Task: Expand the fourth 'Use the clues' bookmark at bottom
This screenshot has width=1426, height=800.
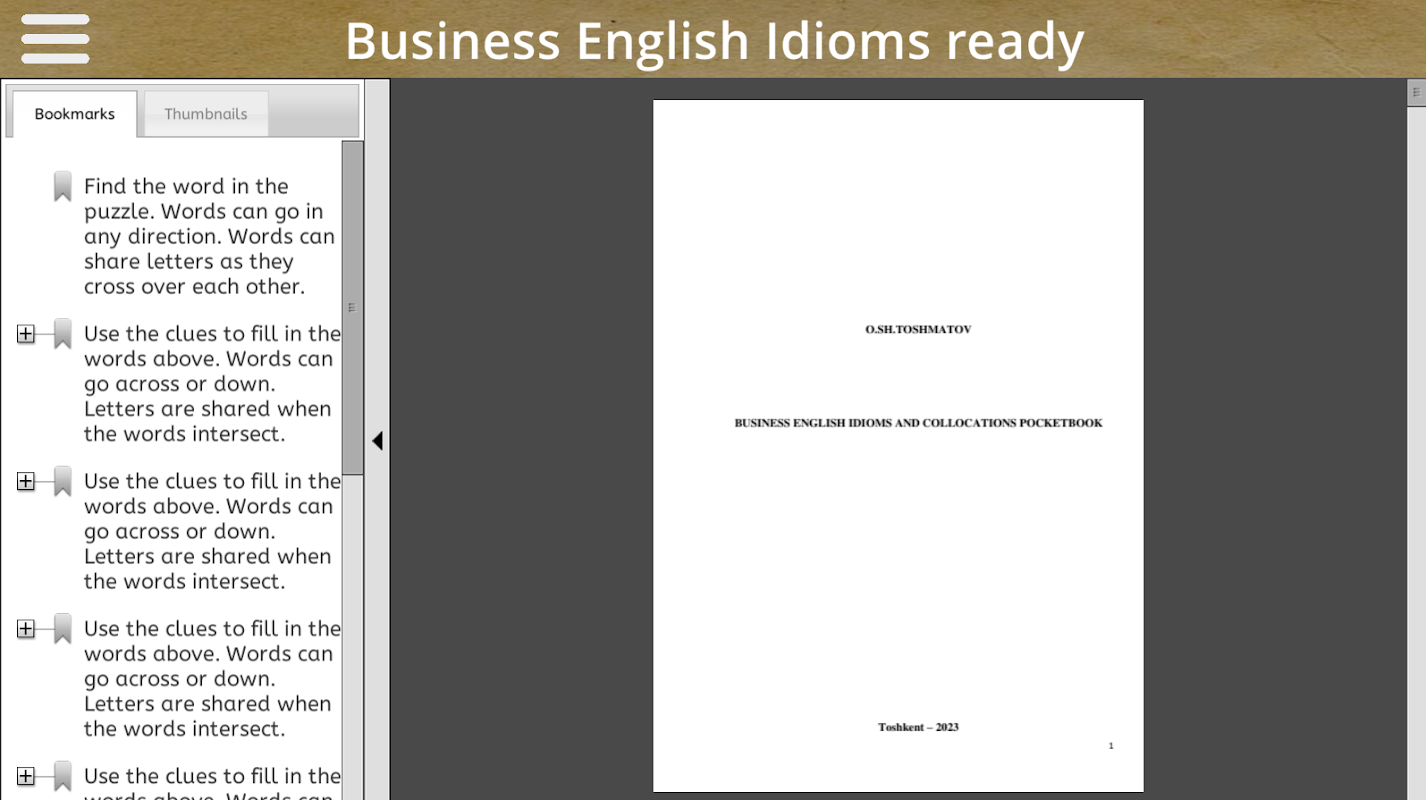Action: pyautogui.click(x=26, y=776)
